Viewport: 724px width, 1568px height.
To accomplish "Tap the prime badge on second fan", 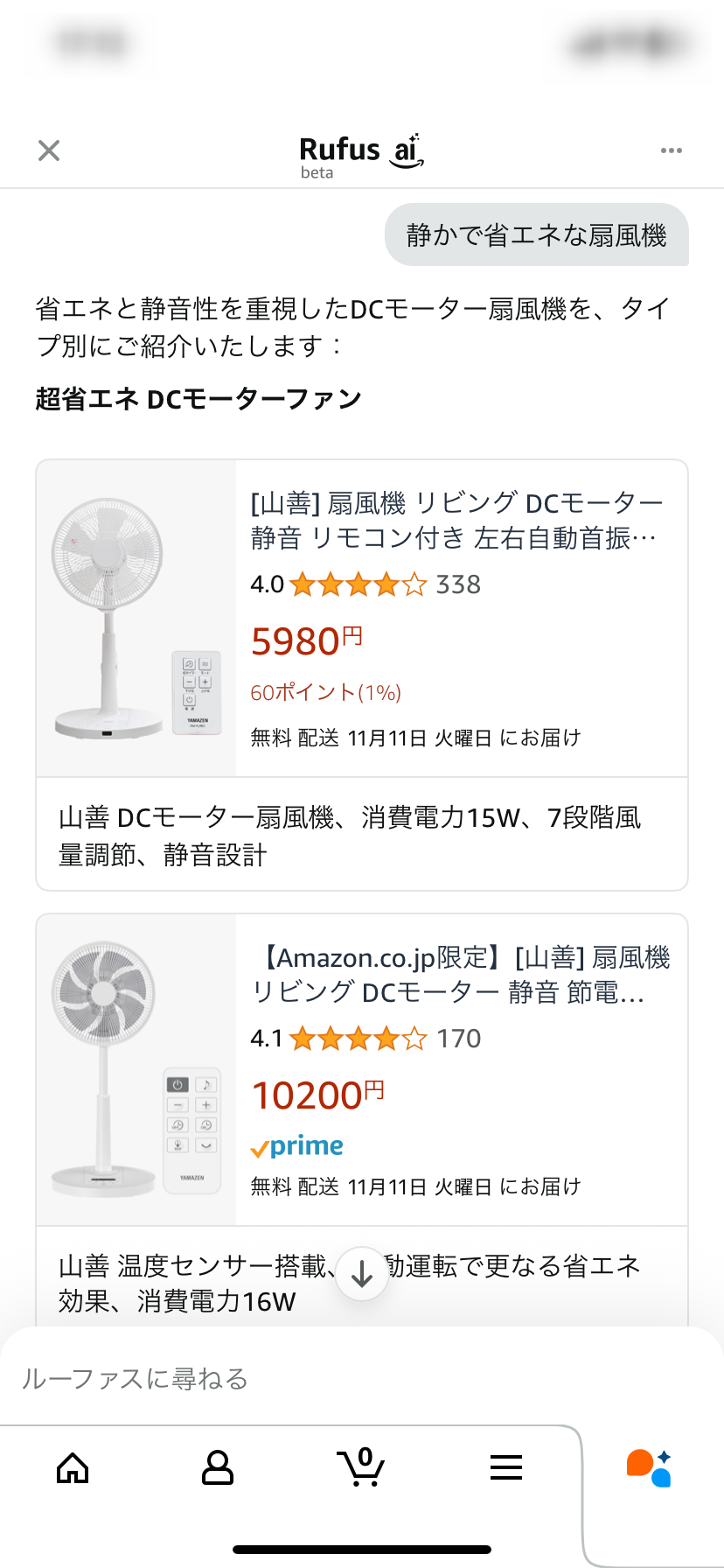I will pos(297,1146).
